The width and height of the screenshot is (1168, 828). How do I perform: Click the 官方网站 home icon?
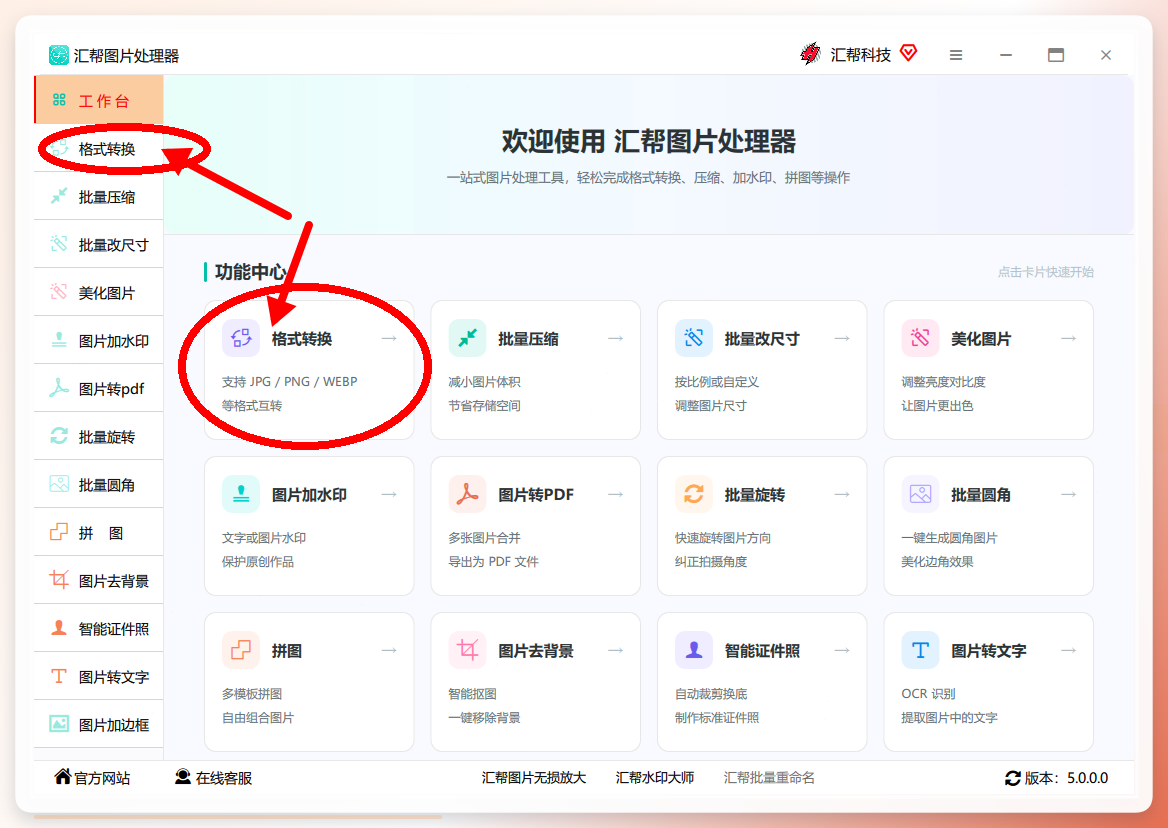tap(63, 777)
